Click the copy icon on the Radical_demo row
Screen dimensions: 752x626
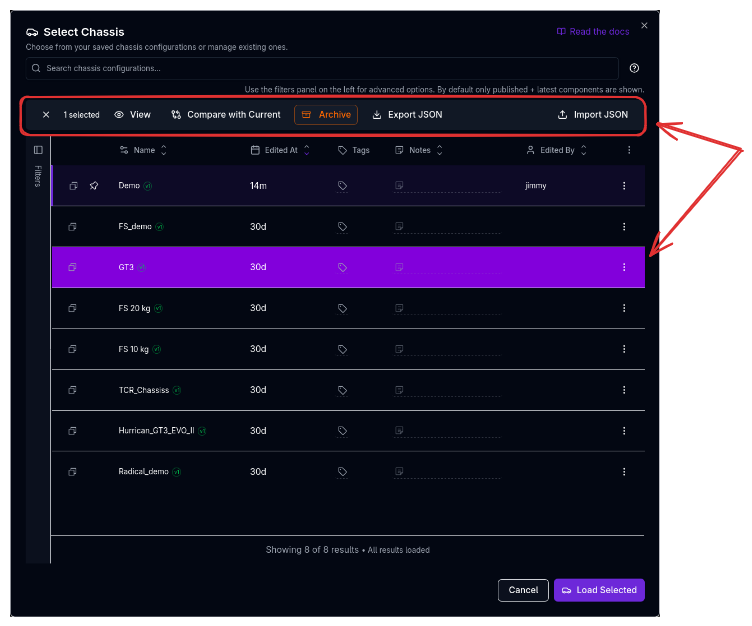point(73,472)
